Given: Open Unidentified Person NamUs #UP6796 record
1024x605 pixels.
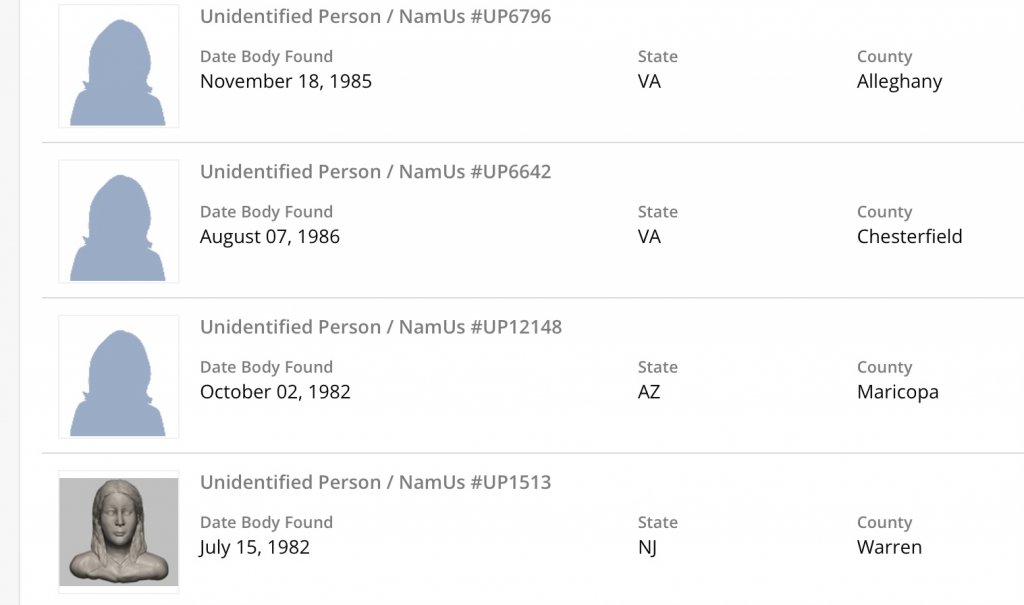Looking at the screenshot, I should (375, 17).
